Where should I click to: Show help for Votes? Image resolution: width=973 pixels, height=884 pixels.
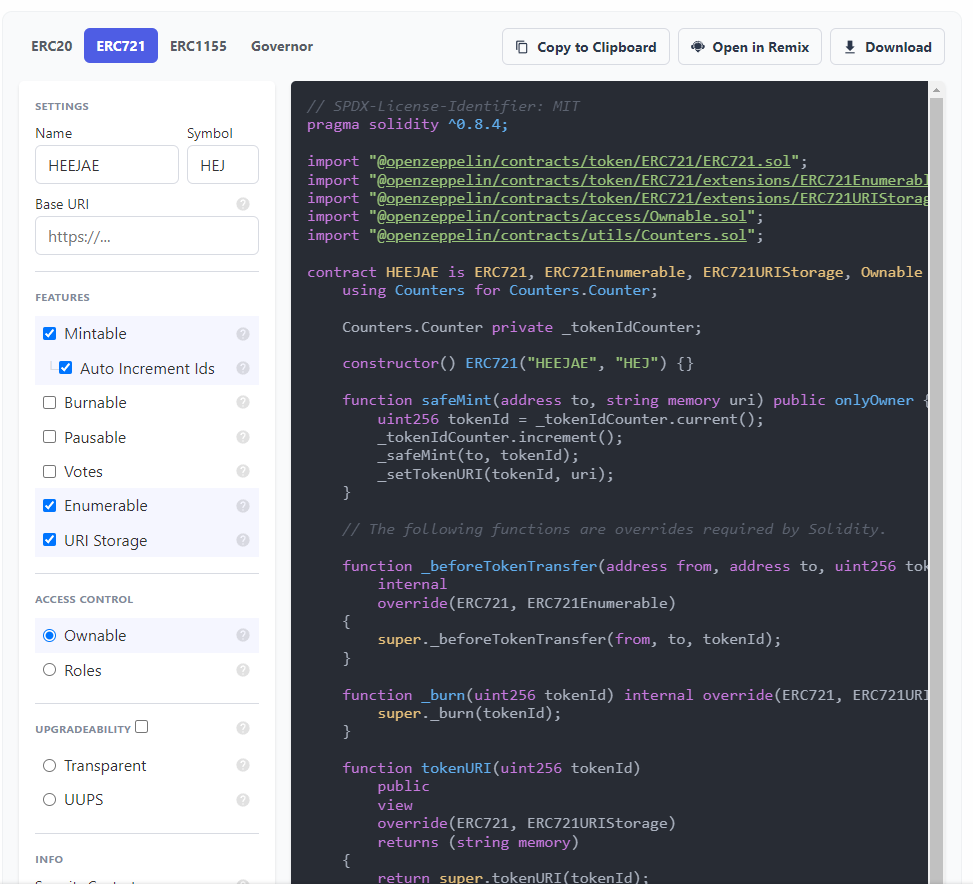[x=243, y=471]
